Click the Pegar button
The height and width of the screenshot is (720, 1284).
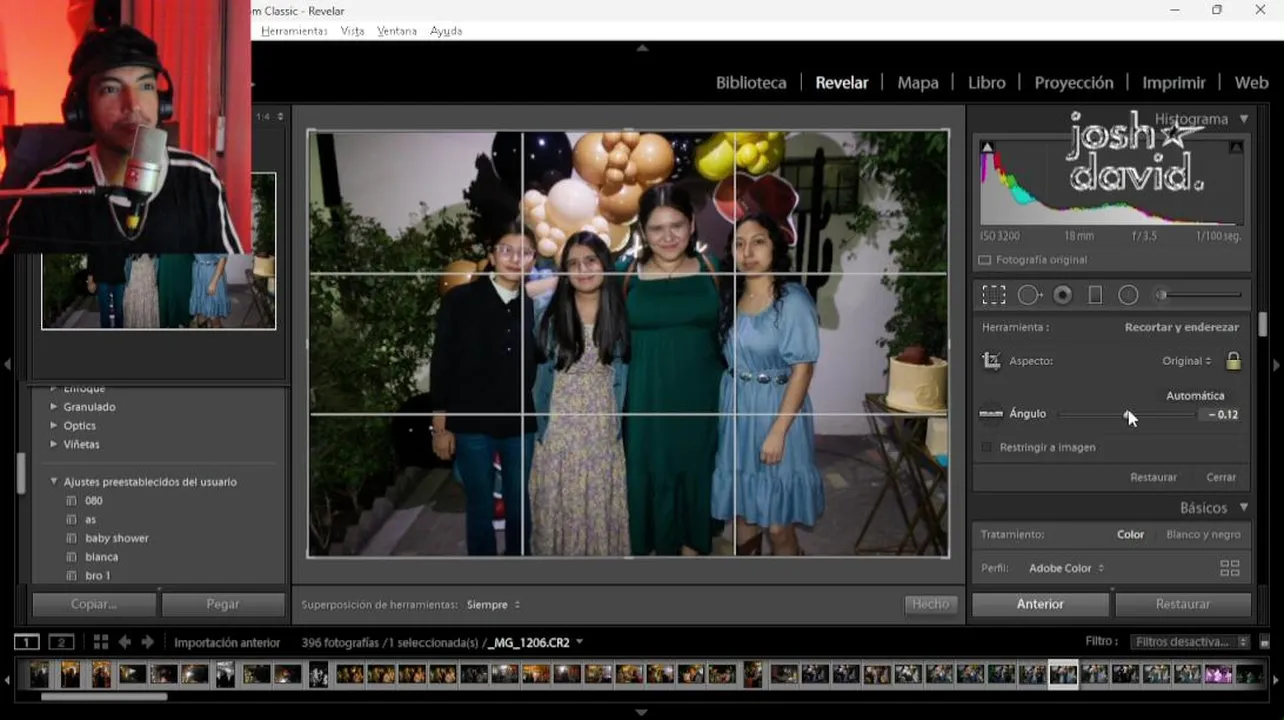click(223, 604)
